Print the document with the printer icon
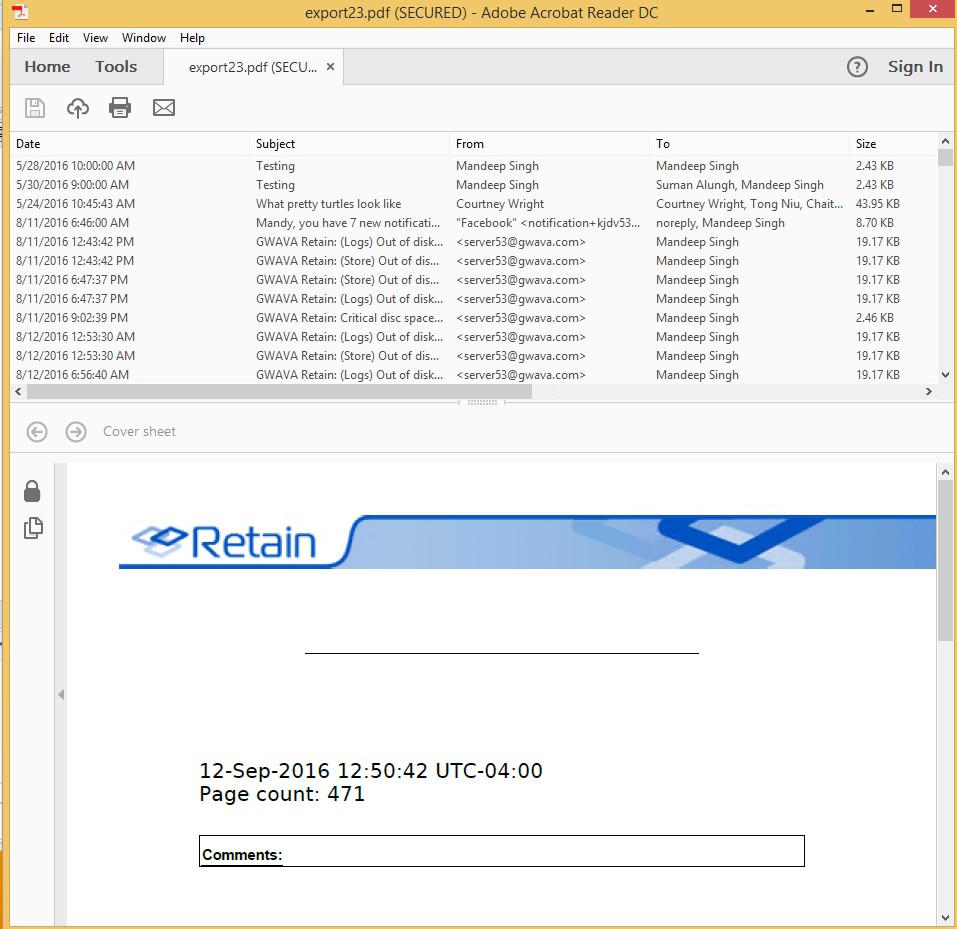 click(120, 108)
